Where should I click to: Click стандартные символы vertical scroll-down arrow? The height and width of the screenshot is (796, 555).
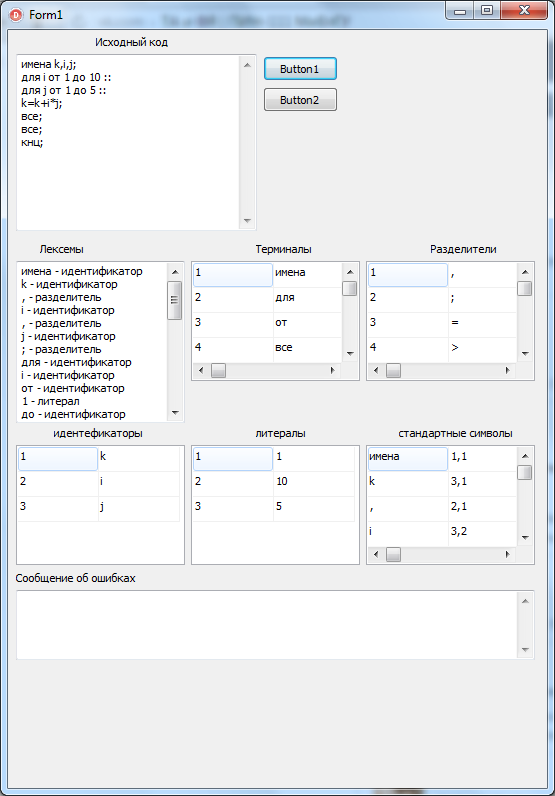pos(525,538)
